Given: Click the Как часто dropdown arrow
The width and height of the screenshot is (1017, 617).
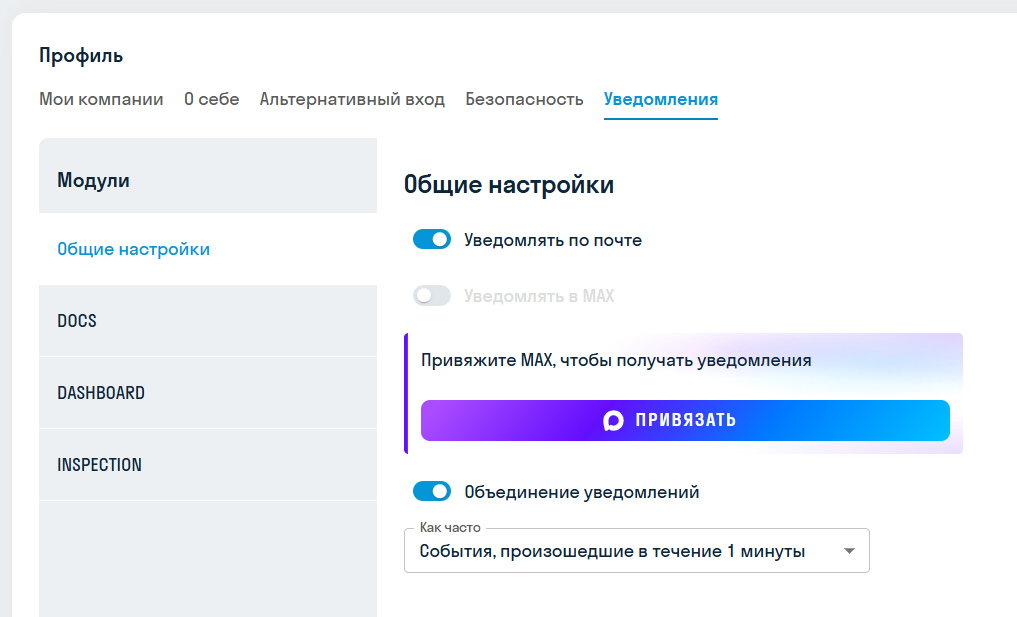Looking at the screenshot, I should [849, 551].
